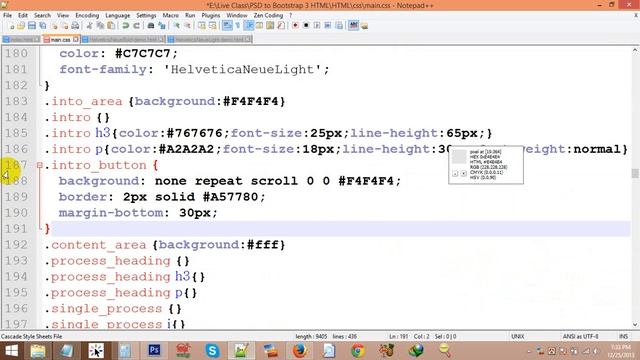640x360 pixels.
Task: Open the Windows Start button
Action: click(11, 351)
